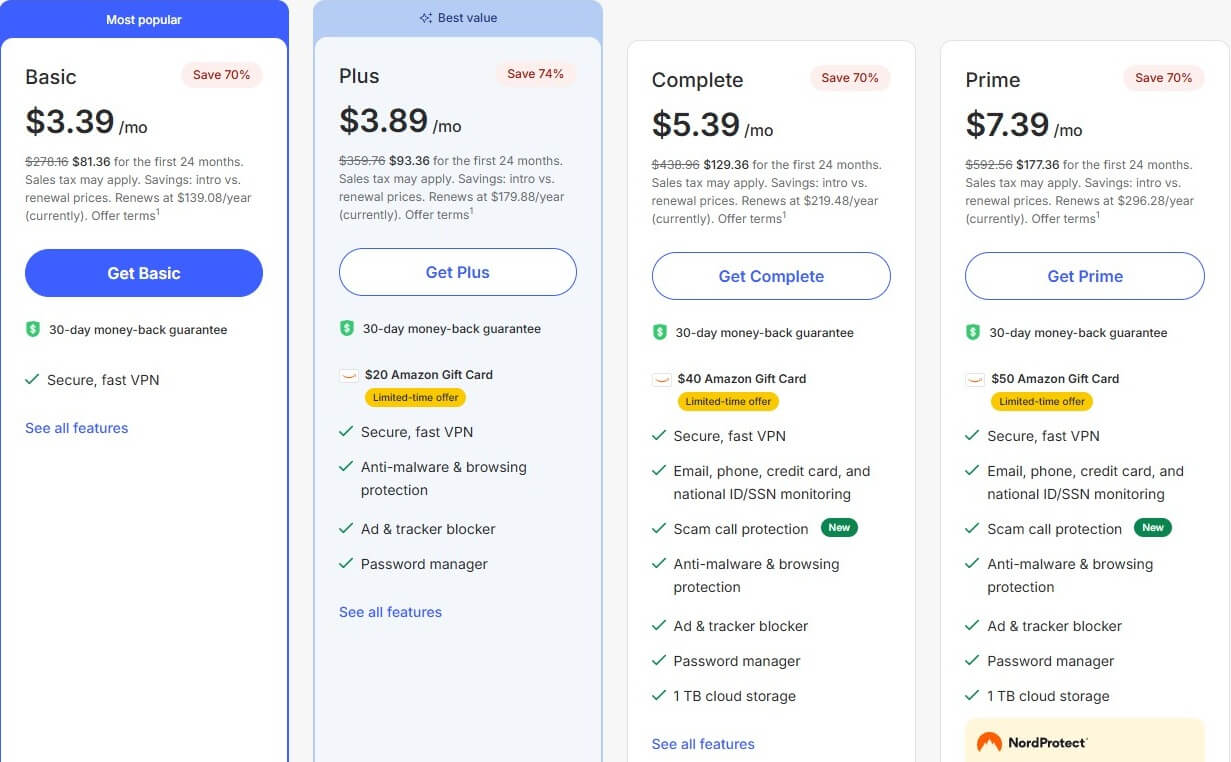Click the guarantee shield icon on Complete plan
Screen dimensions: 1231x762
pyautogui.click(x=662, y=332)
